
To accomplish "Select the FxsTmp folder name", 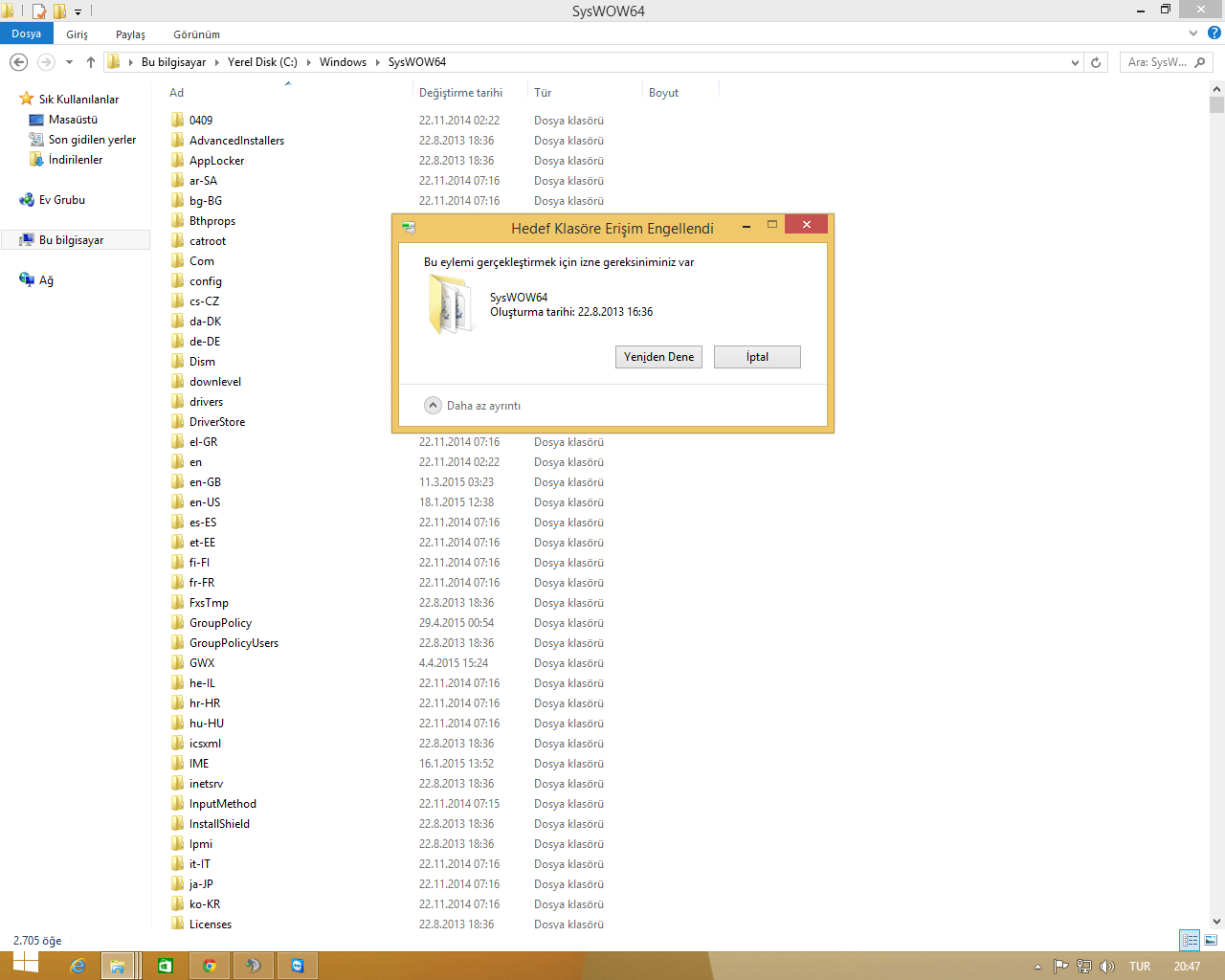I will [x=209, y=603].
